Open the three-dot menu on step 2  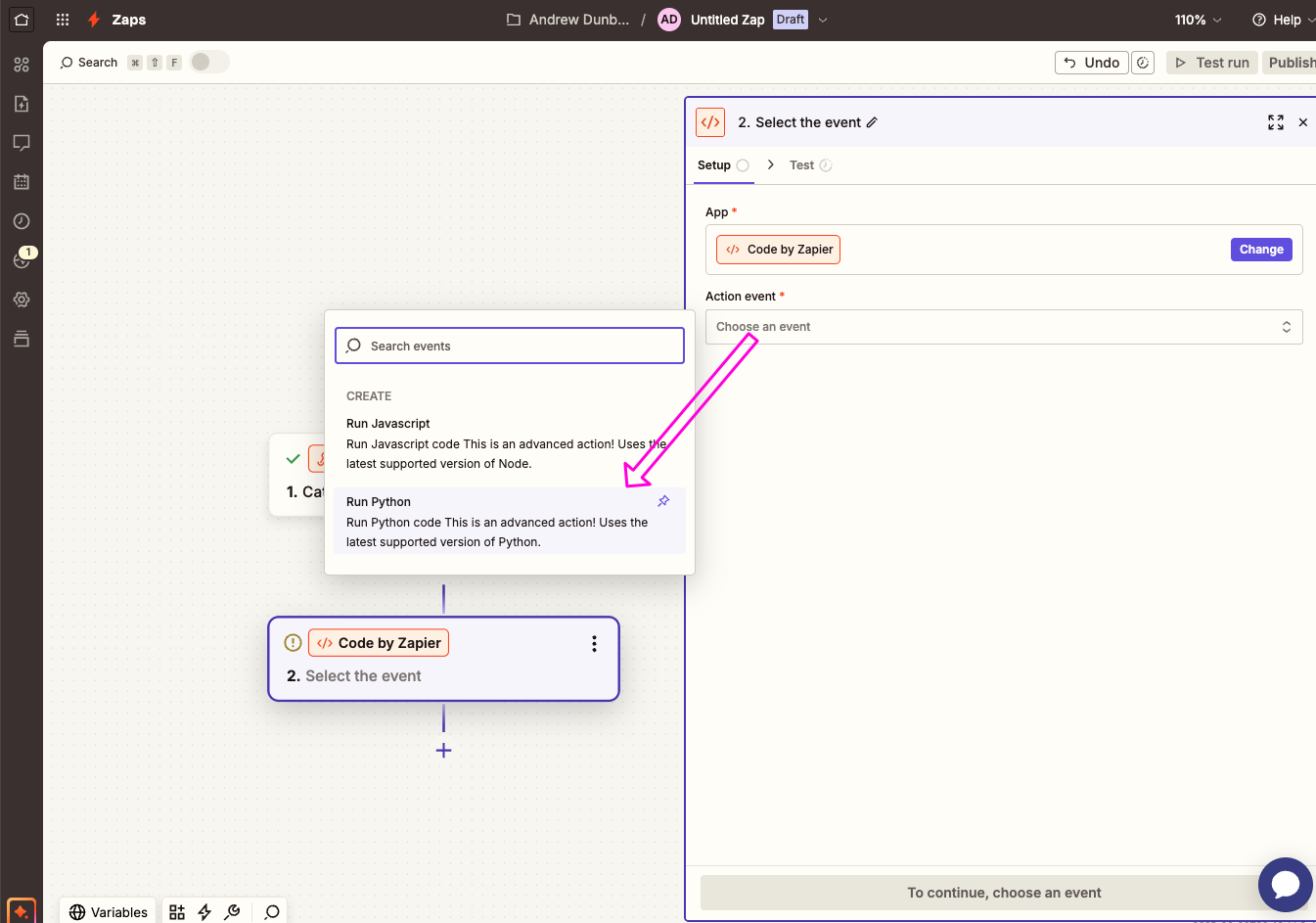594,644
